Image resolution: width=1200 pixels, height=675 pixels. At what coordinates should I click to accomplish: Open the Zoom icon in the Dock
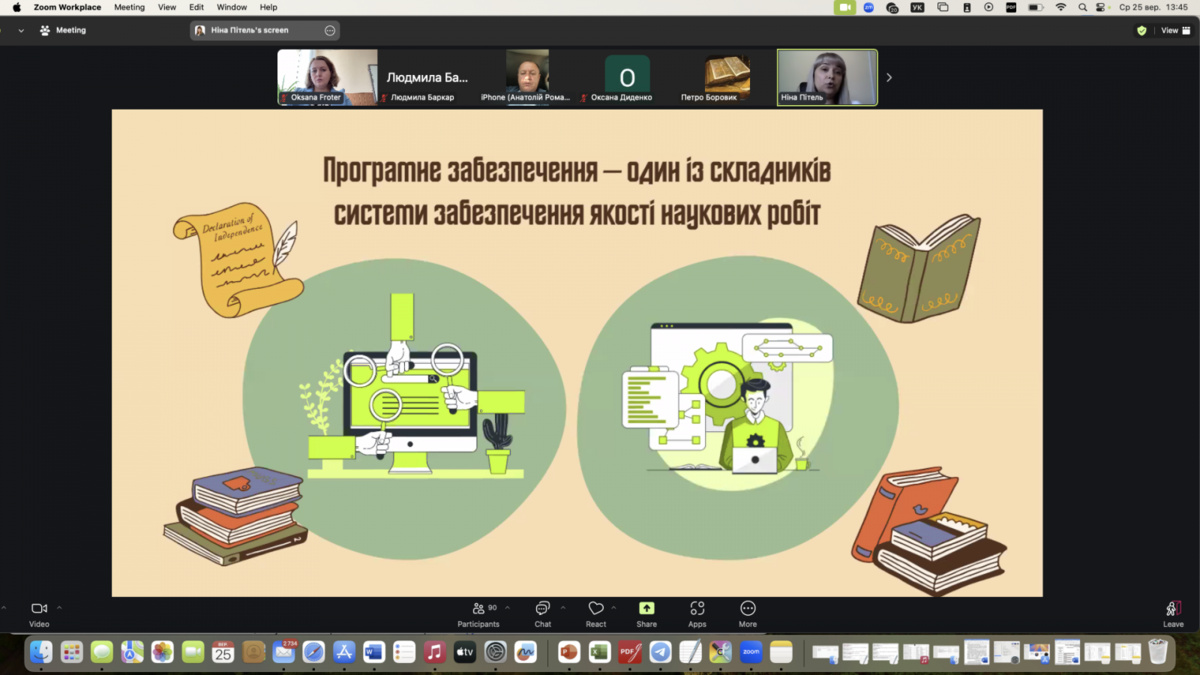[751, 652]
